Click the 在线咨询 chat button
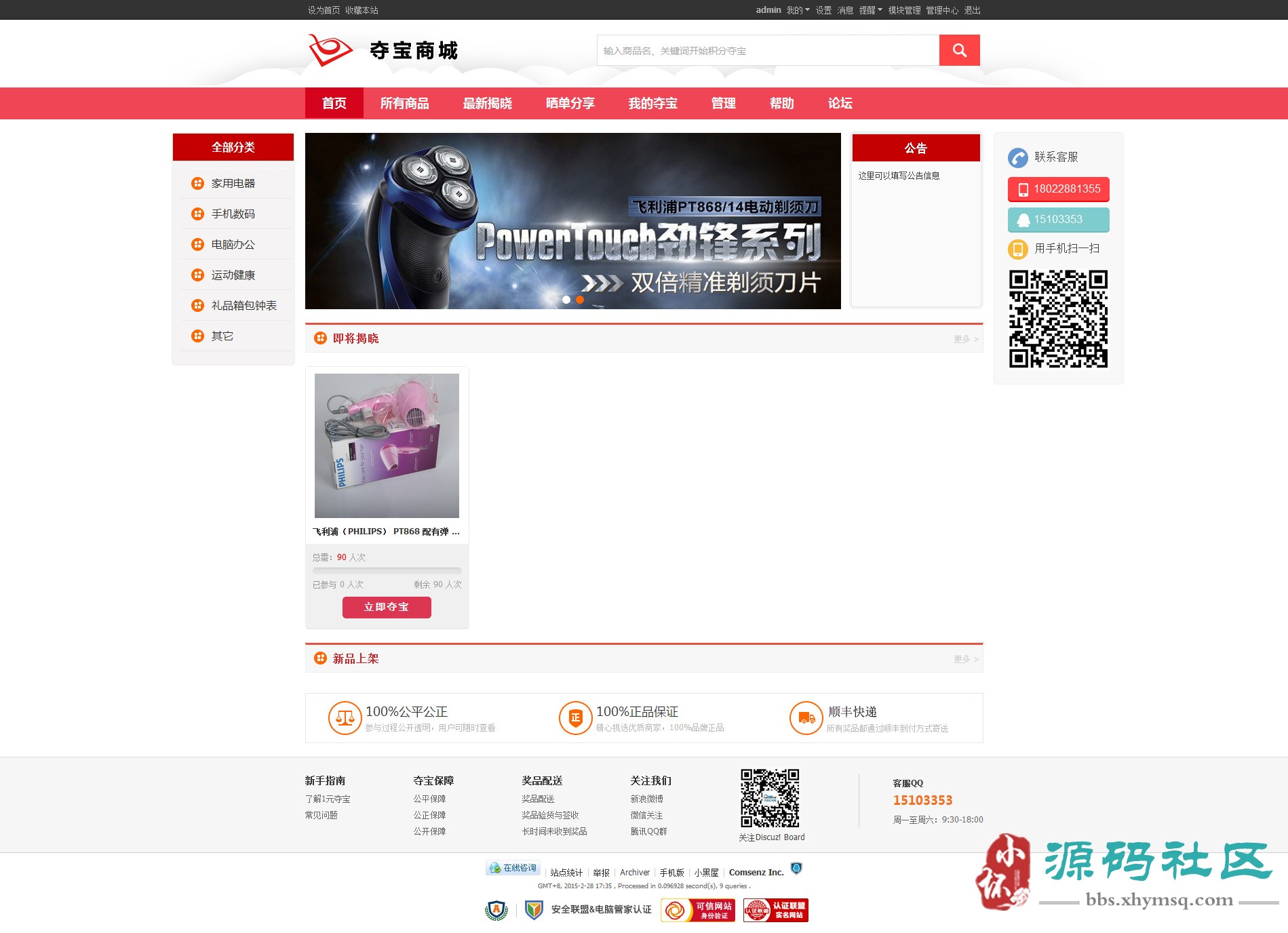The image size is (1288, 933). tap(513, 868)
